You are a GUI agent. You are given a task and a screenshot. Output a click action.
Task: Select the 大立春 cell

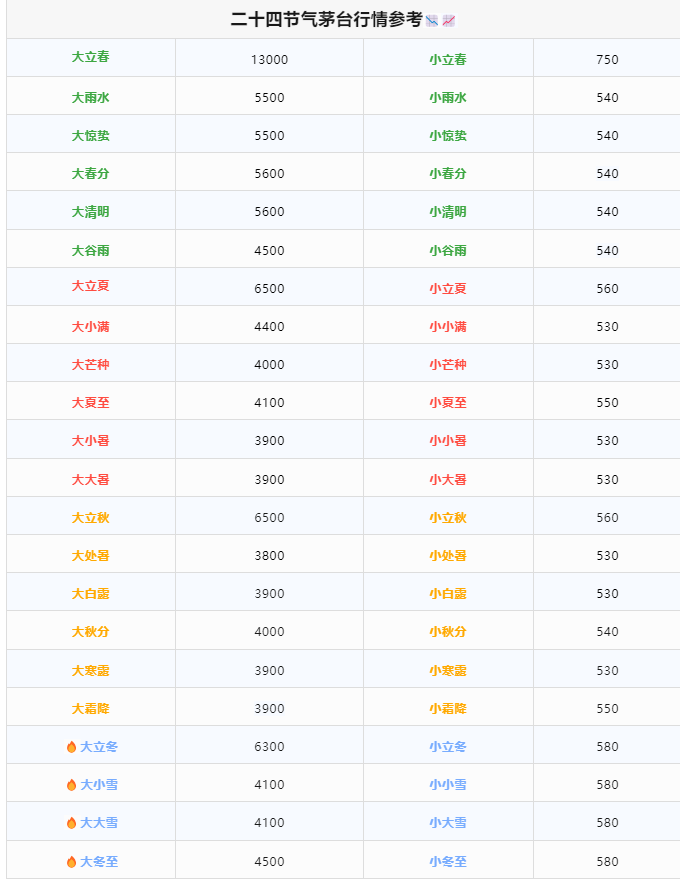(90, 57)
